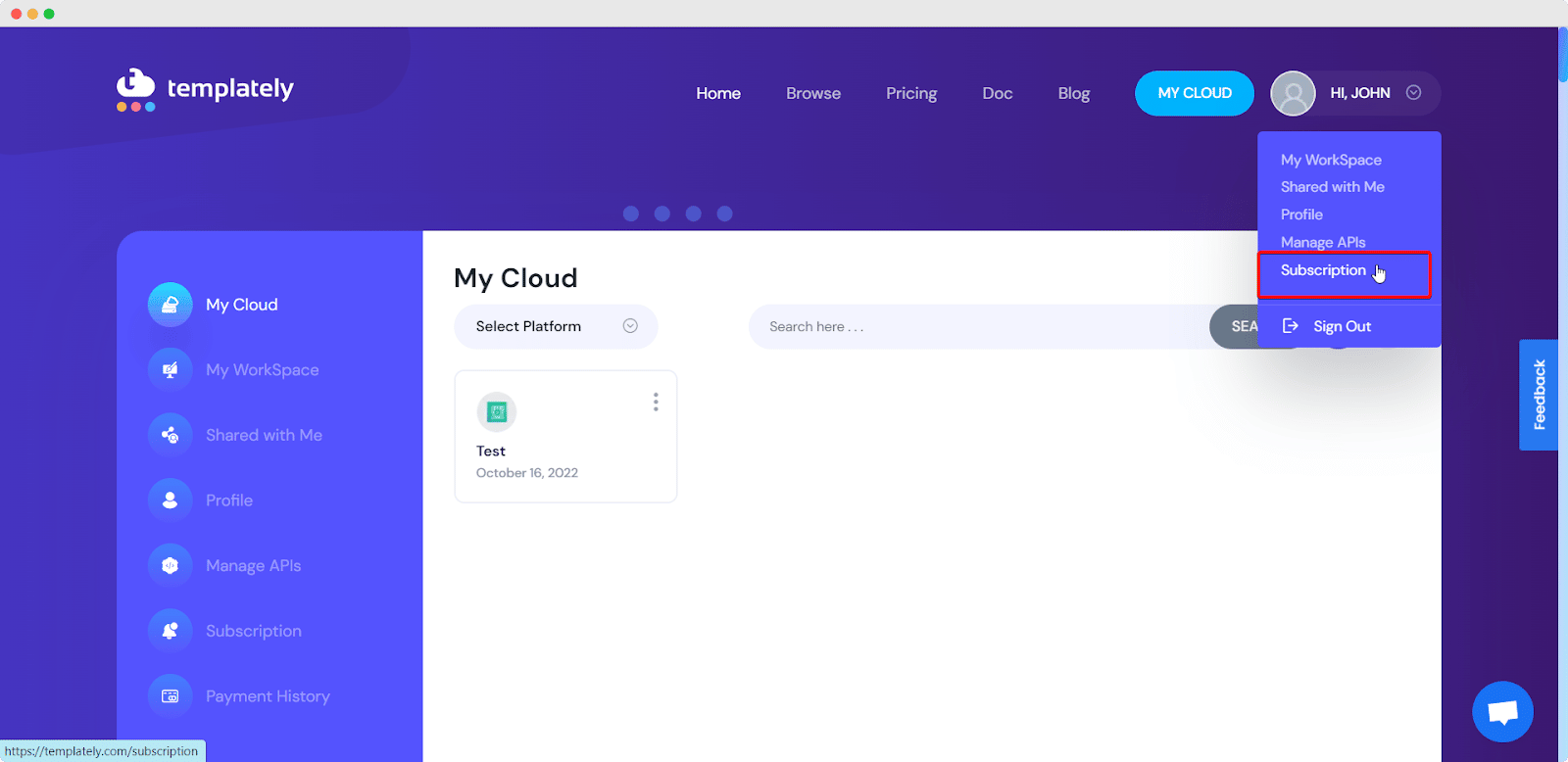Open the Feedback side tab
Image resolution: width=1568 pixels, height=762 pixels.
[1539, 395]
